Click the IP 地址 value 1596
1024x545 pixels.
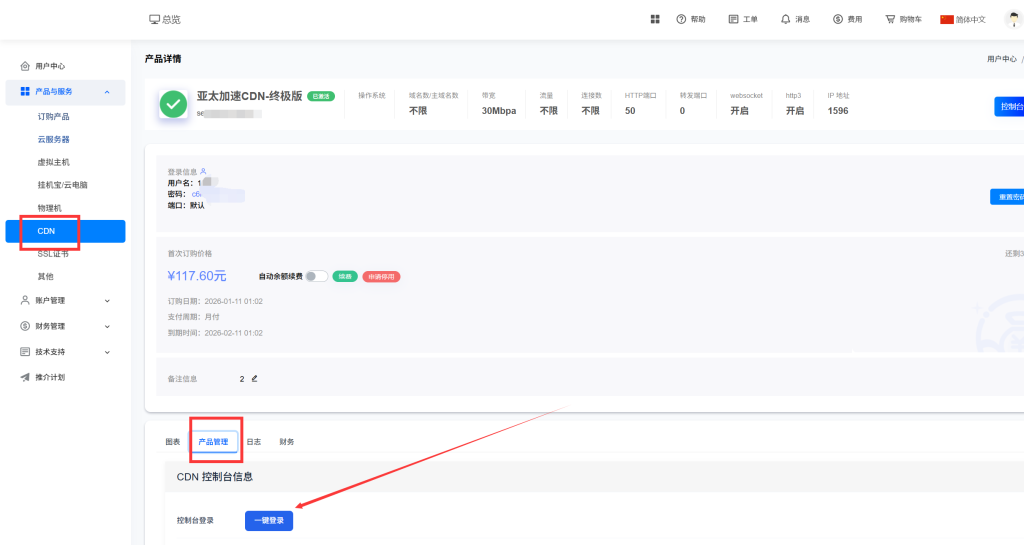tap(838, 111)
